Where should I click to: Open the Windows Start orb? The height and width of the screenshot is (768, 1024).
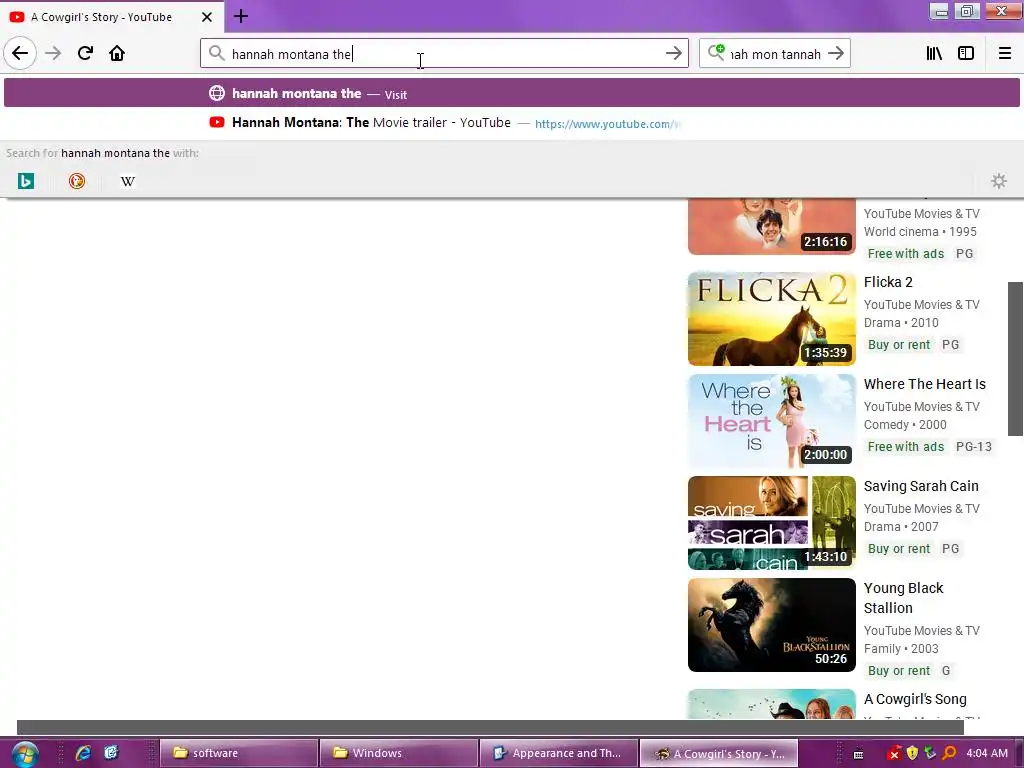tap(24, 753)
